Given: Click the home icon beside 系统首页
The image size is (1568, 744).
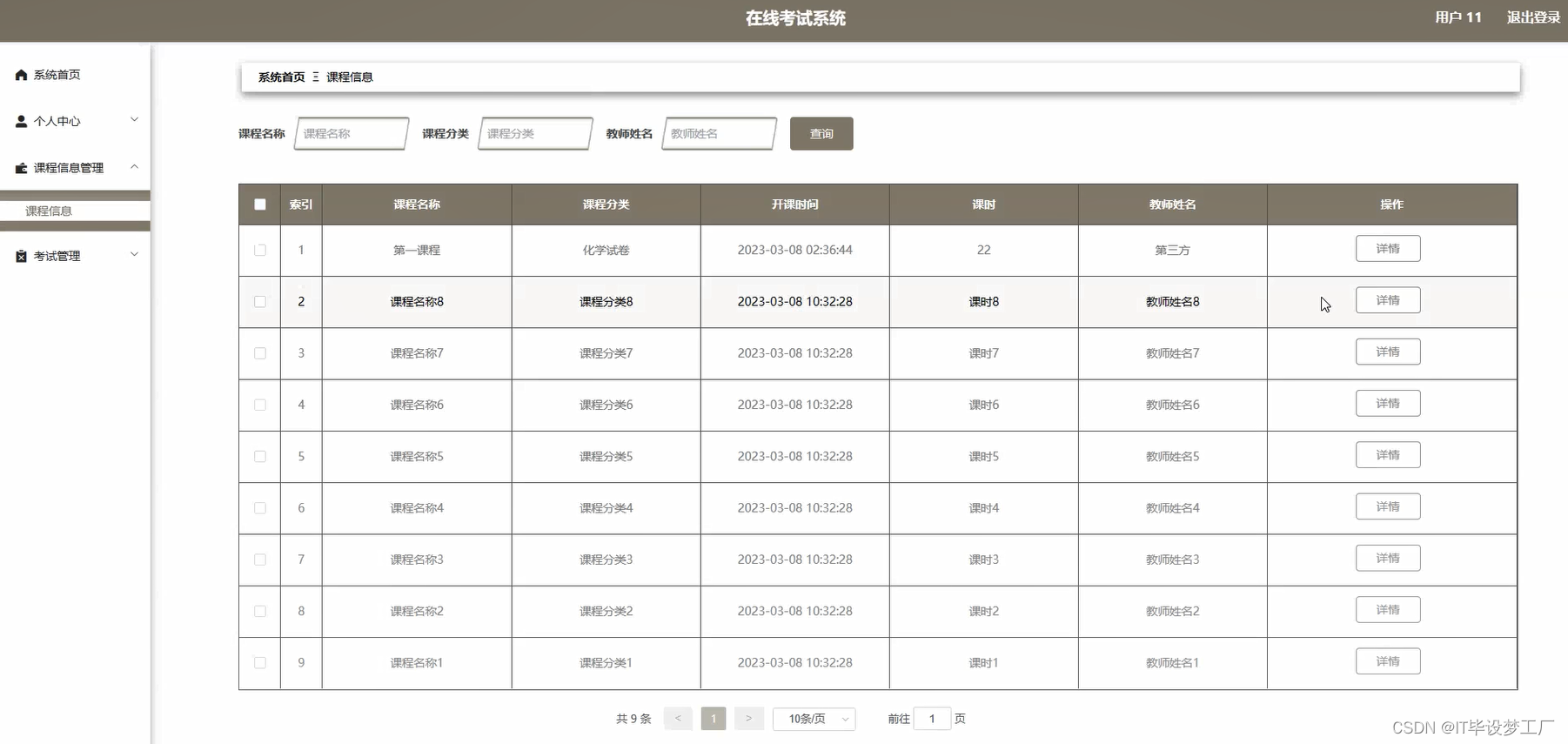Looking at the screenshot, I should point(21,75).
